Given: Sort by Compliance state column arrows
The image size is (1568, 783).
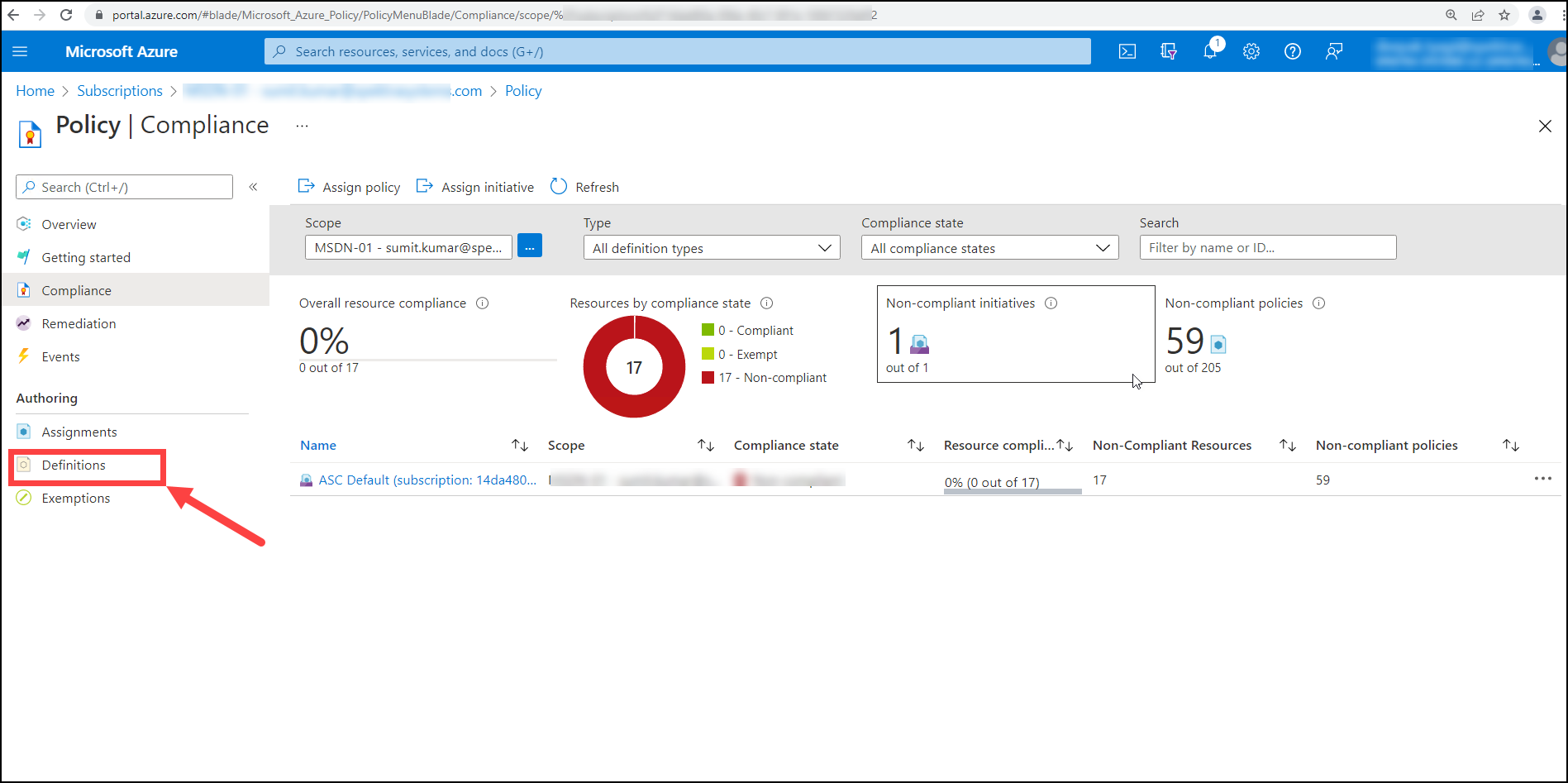Looking at the screenshot, I should [916, 446].
